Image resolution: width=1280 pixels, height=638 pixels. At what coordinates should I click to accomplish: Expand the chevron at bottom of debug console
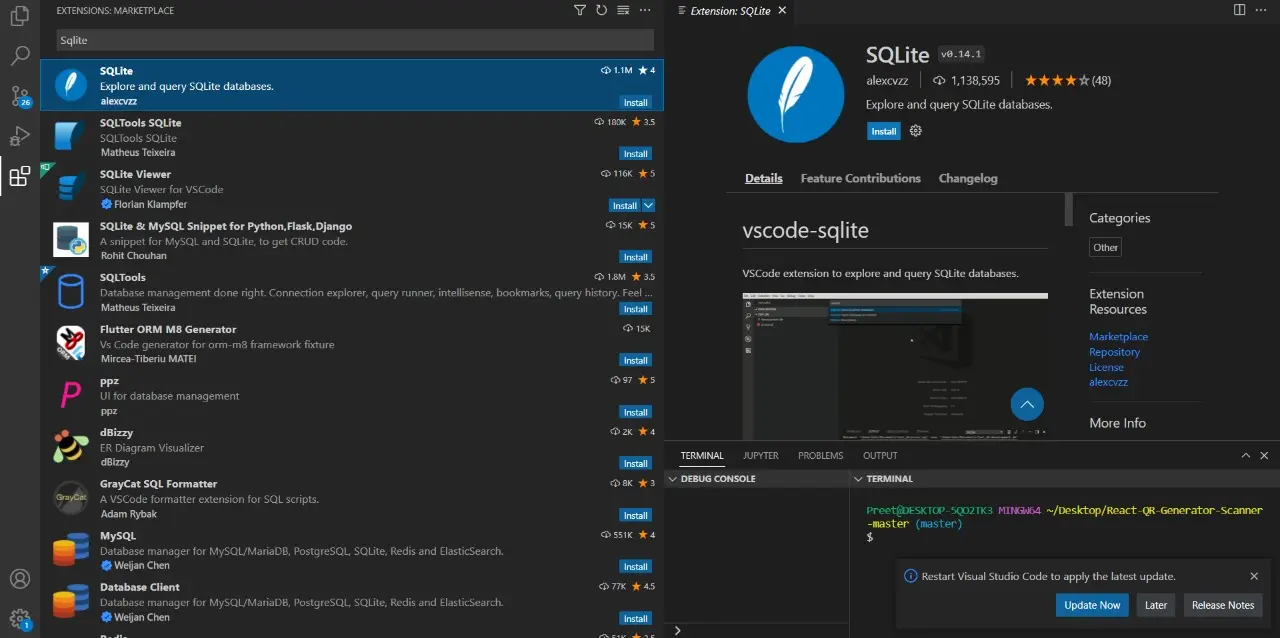(x=677, y=630)
